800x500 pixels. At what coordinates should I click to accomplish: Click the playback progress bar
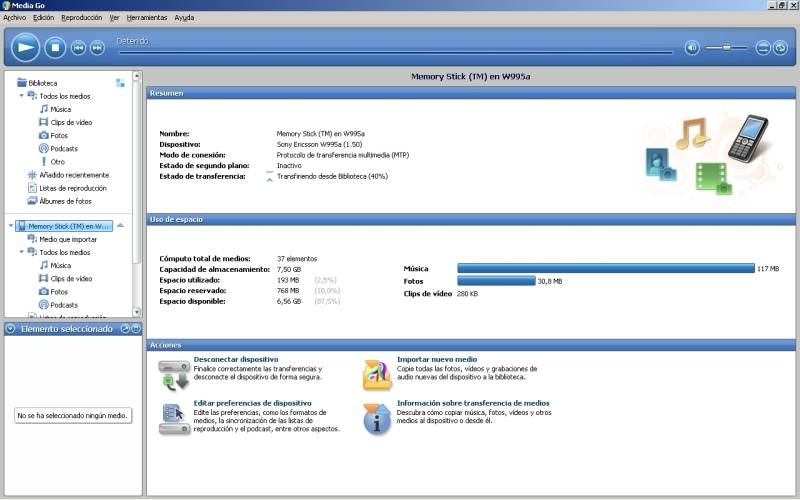pos(395,52)
